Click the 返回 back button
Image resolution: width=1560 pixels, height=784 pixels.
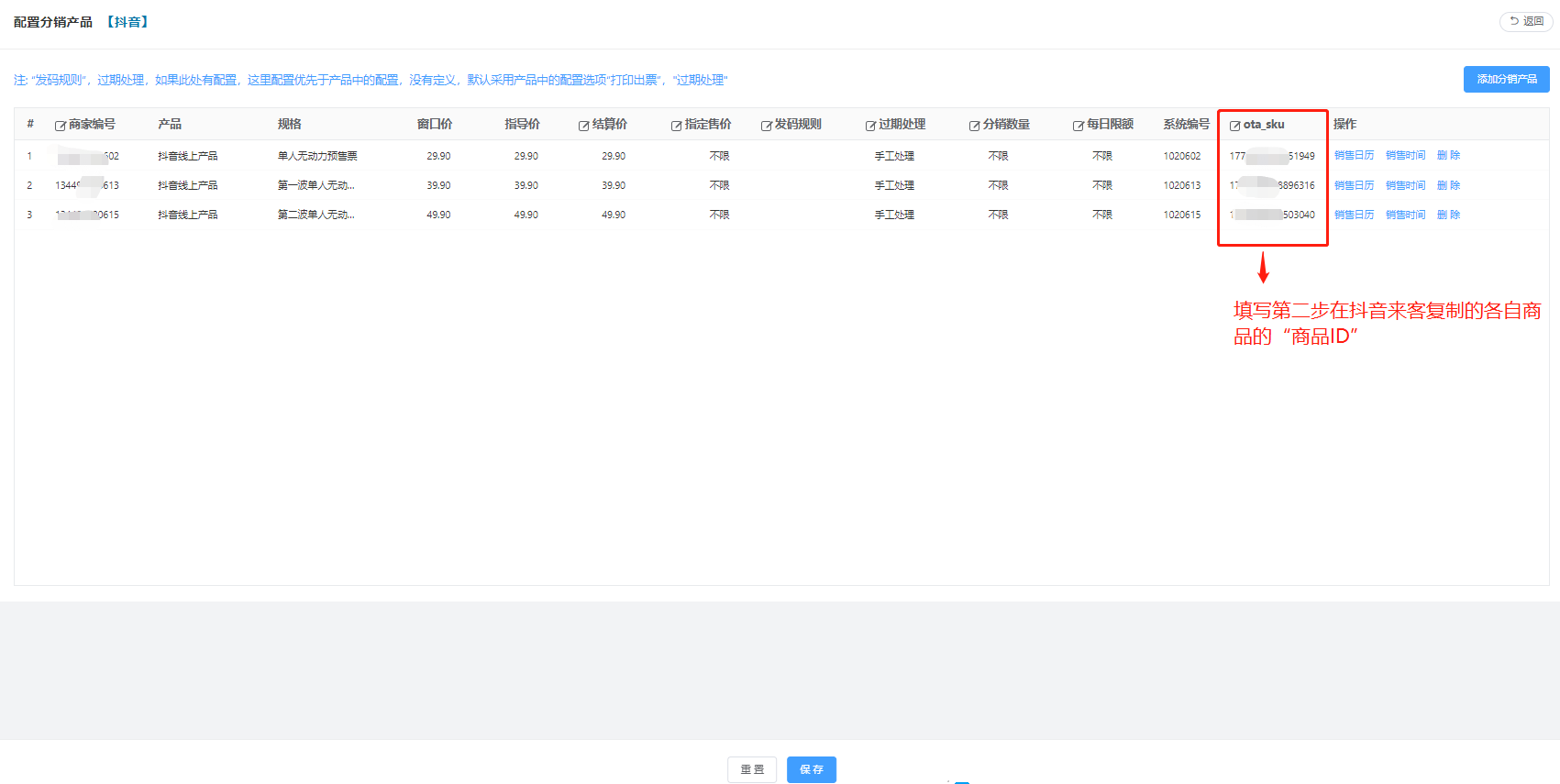coord(1526,21)
